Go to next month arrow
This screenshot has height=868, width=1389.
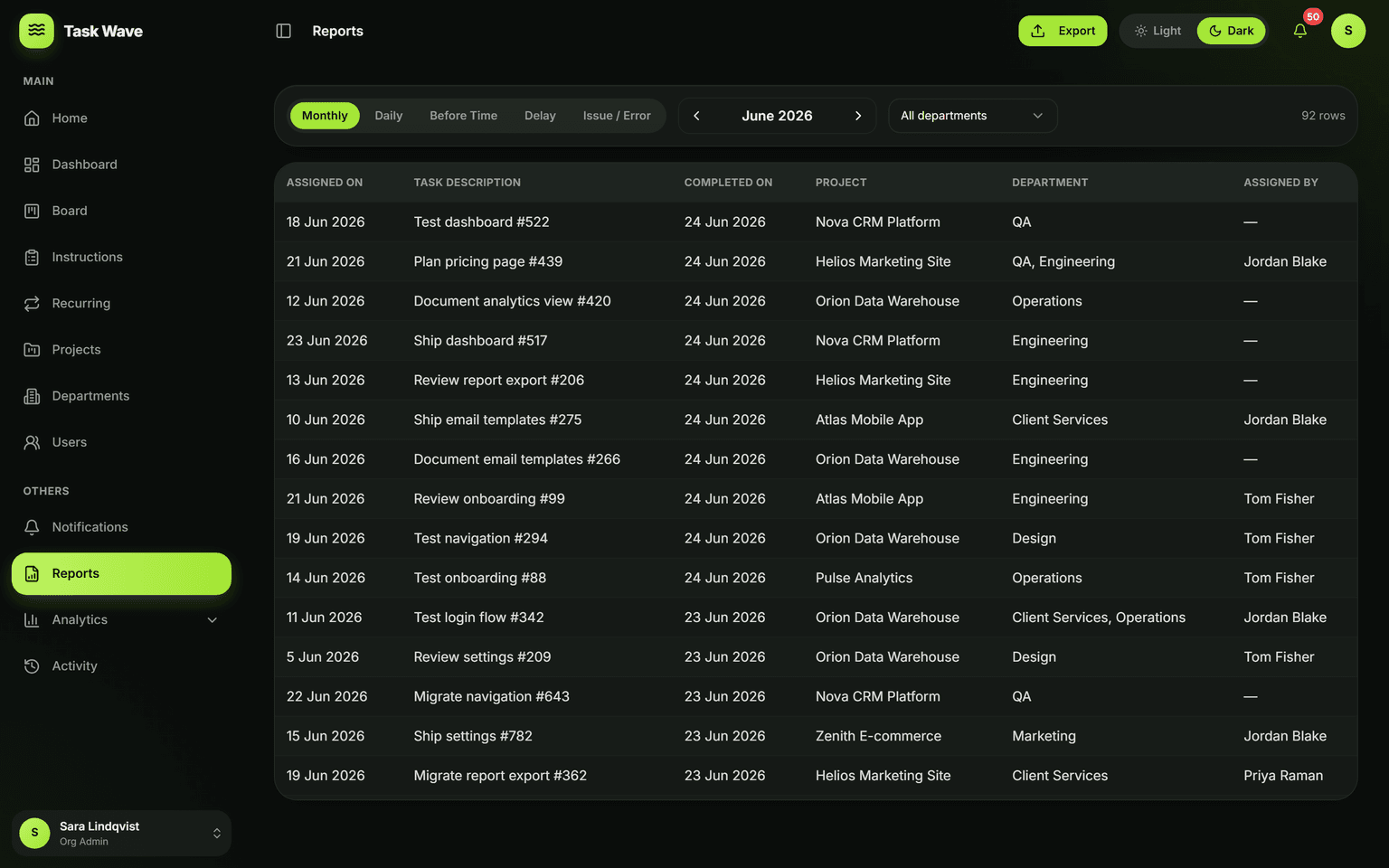tap(858, 116)
